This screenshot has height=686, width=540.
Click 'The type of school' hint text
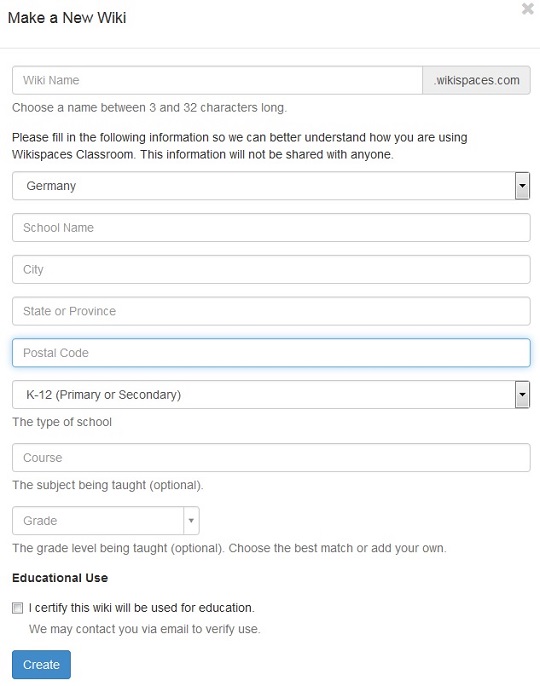tap(62, 422)
